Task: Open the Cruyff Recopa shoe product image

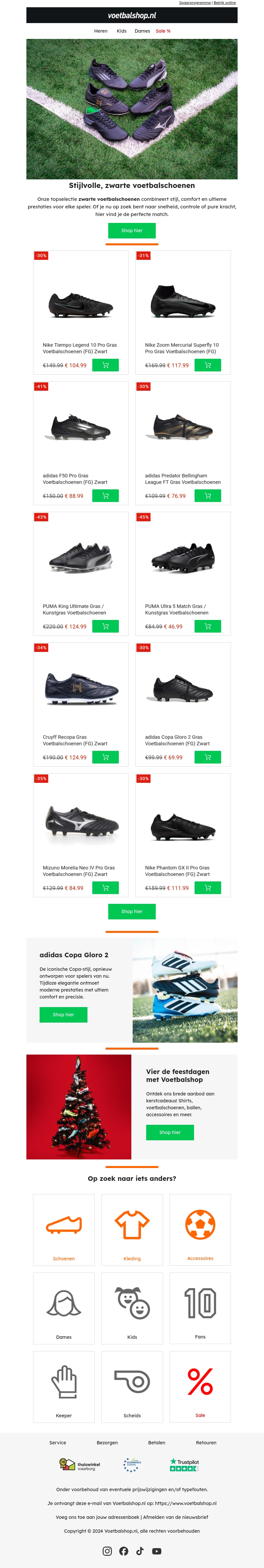Action: click(81, 689)
